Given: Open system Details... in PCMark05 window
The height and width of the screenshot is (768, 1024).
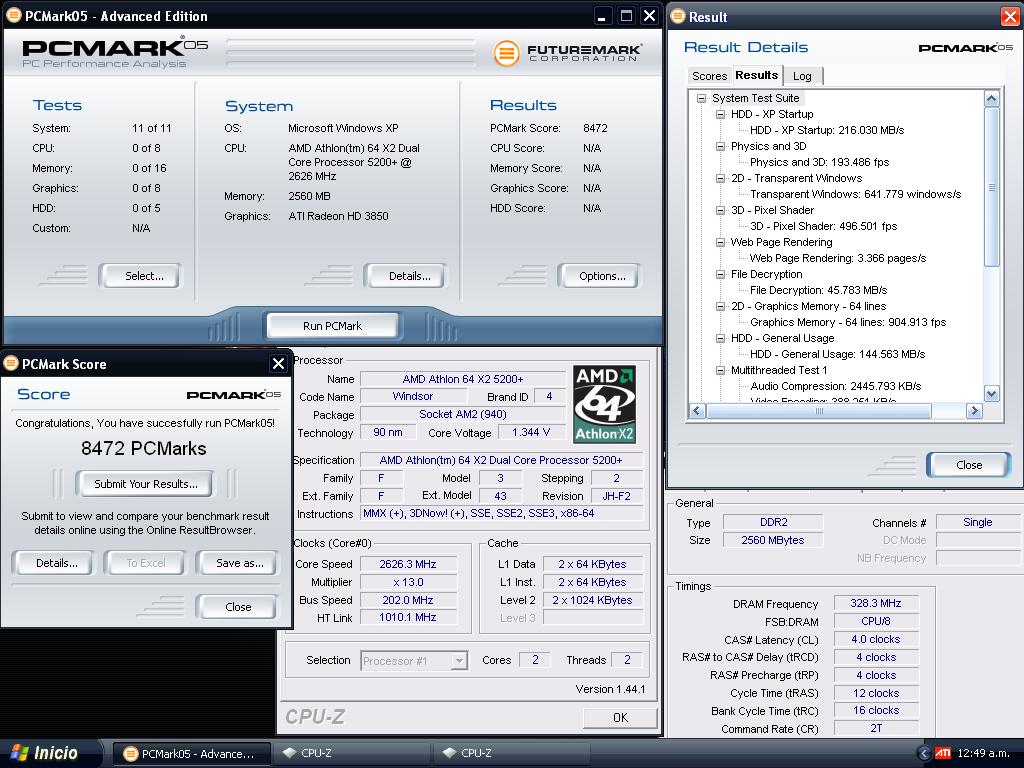Looking at the screenshot, I should coord(406,276).
